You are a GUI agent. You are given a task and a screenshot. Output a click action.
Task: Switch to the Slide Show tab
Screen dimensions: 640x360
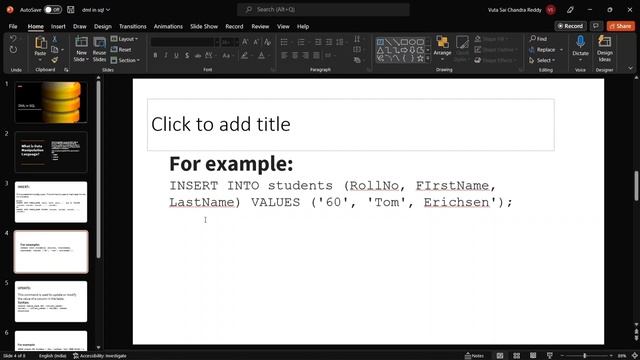pos(204,26)
